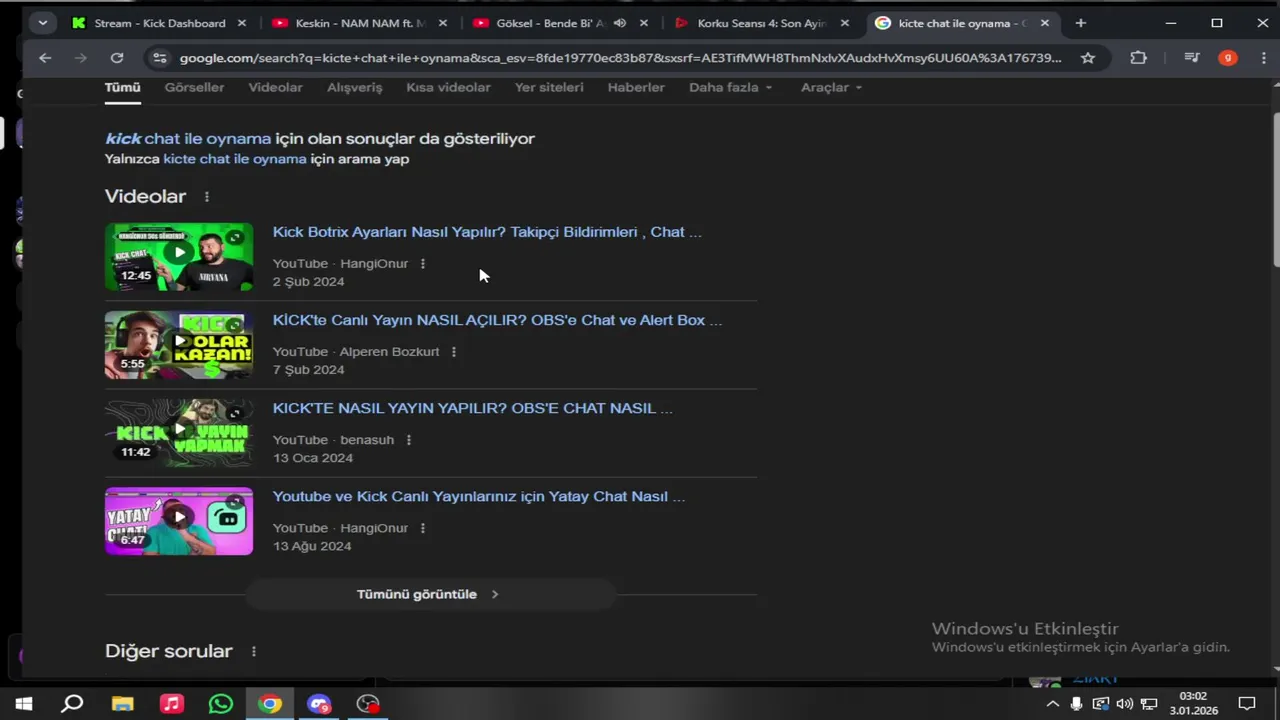Select the Haberler search filter
This screenshot has height=720, width=1280.
pos(636,87)
